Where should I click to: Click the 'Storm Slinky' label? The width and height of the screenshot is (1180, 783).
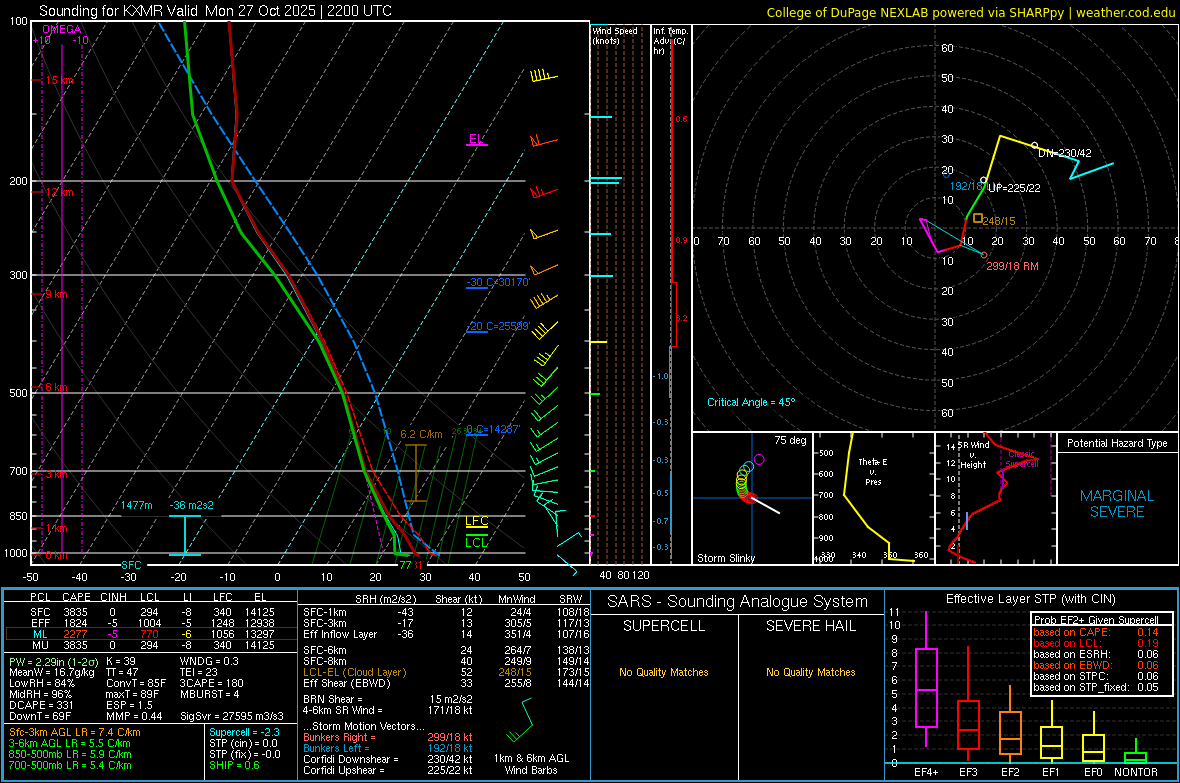pos(725,558)
